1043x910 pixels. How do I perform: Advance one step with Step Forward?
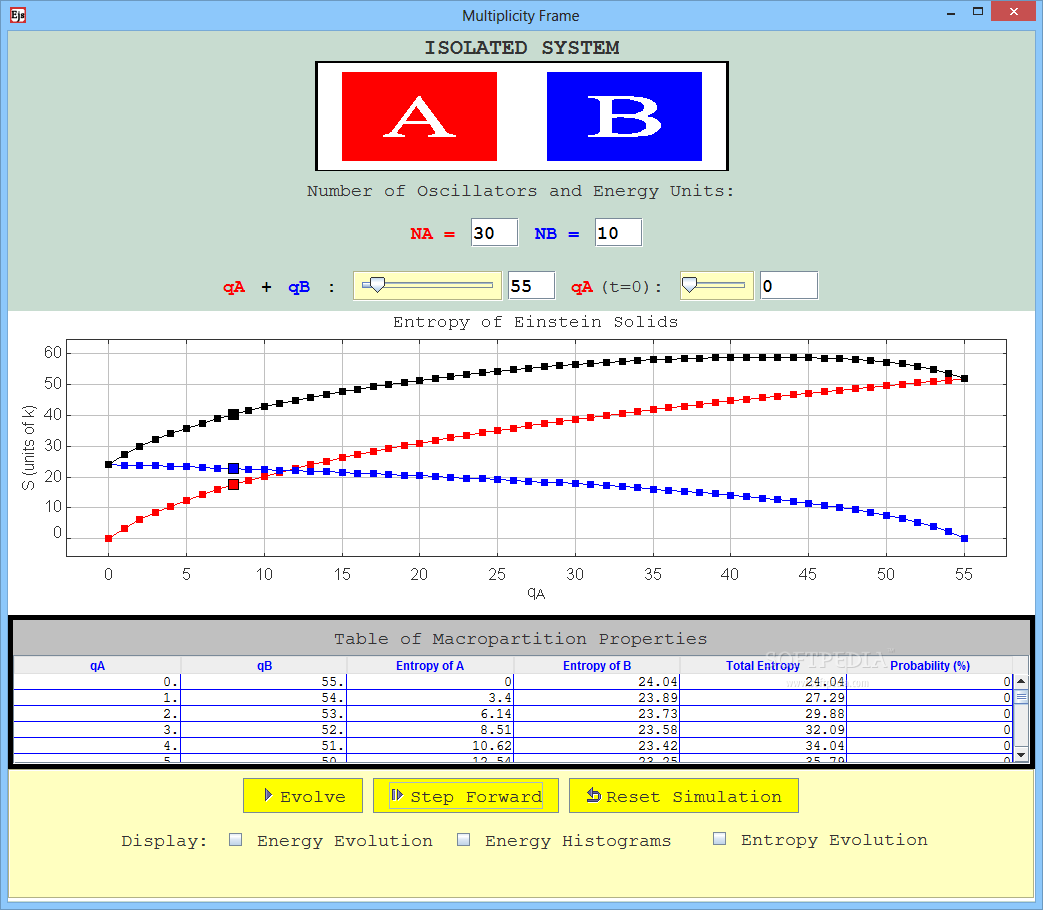click(x=466, y=796)
